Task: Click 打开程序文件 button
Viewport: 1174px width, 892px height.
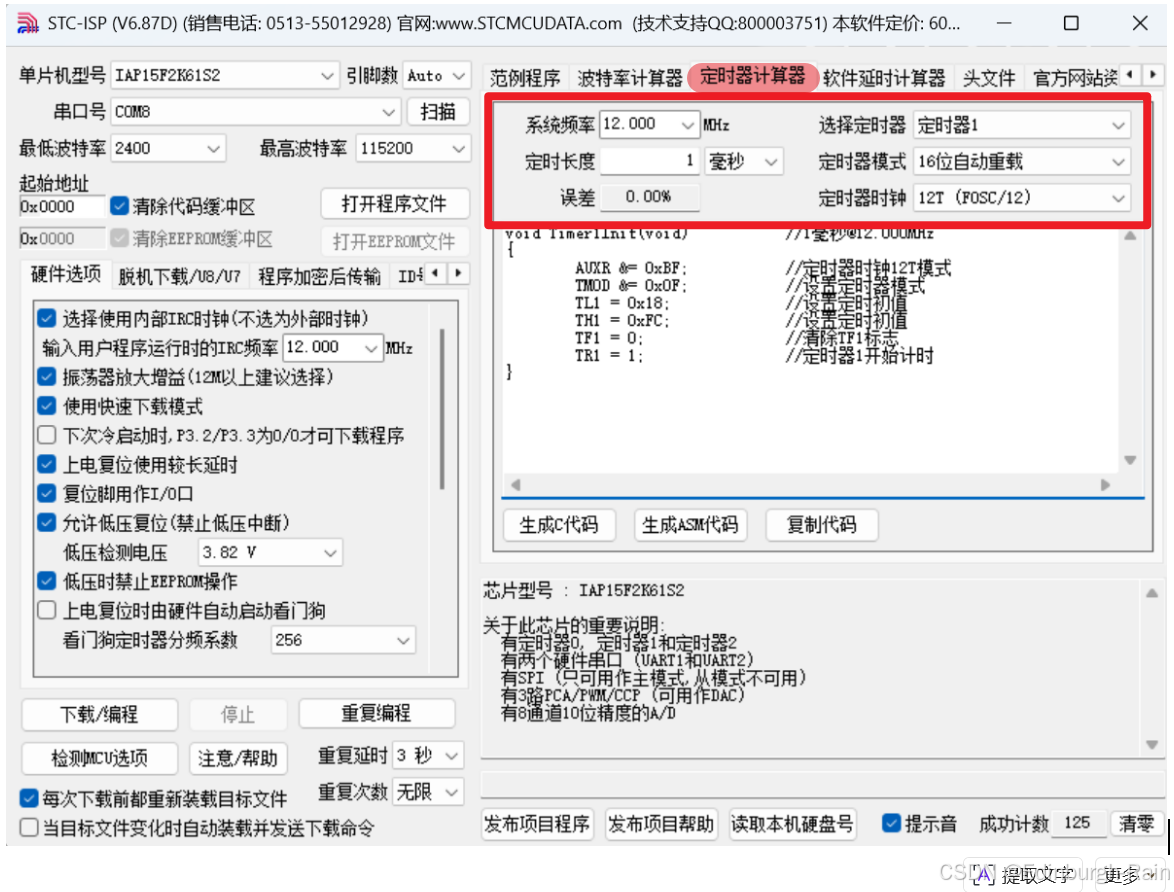Action: 395,204
